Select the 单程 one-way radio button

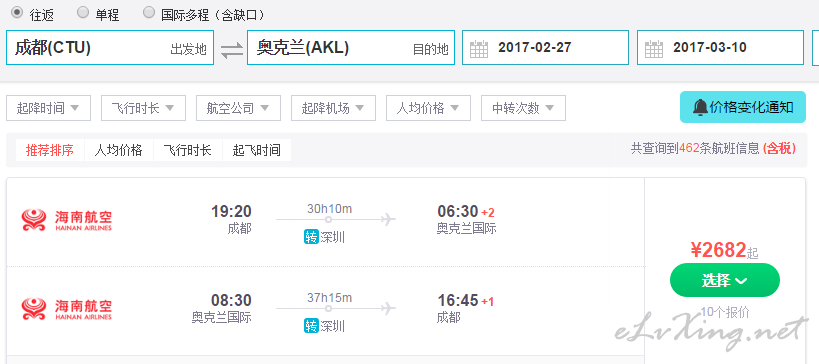(83, 13)
